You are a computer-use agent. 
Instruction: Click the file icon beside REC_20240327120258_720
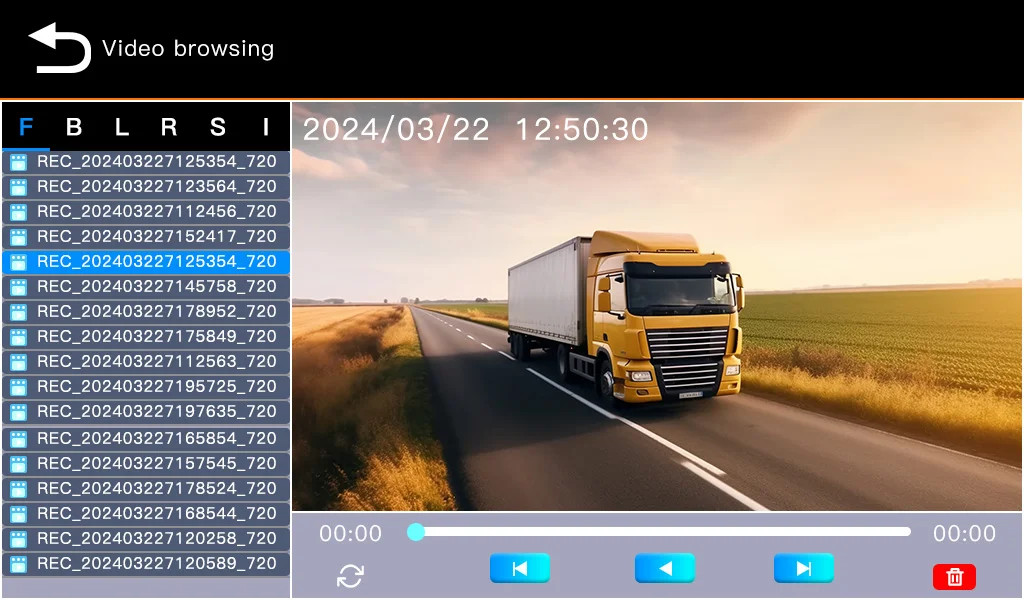coord(18,539)
